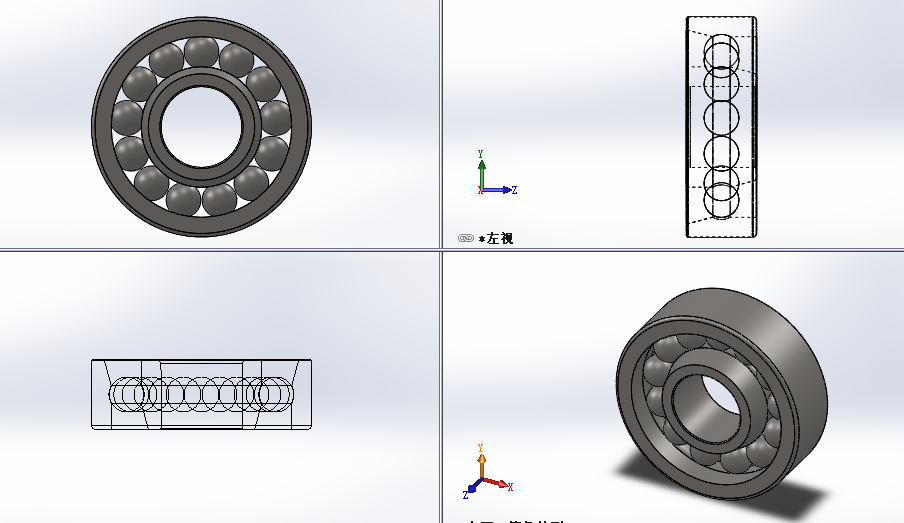Click the *左视 view name label
This screenshot has height=523, width=904.
tap(496, 238)
